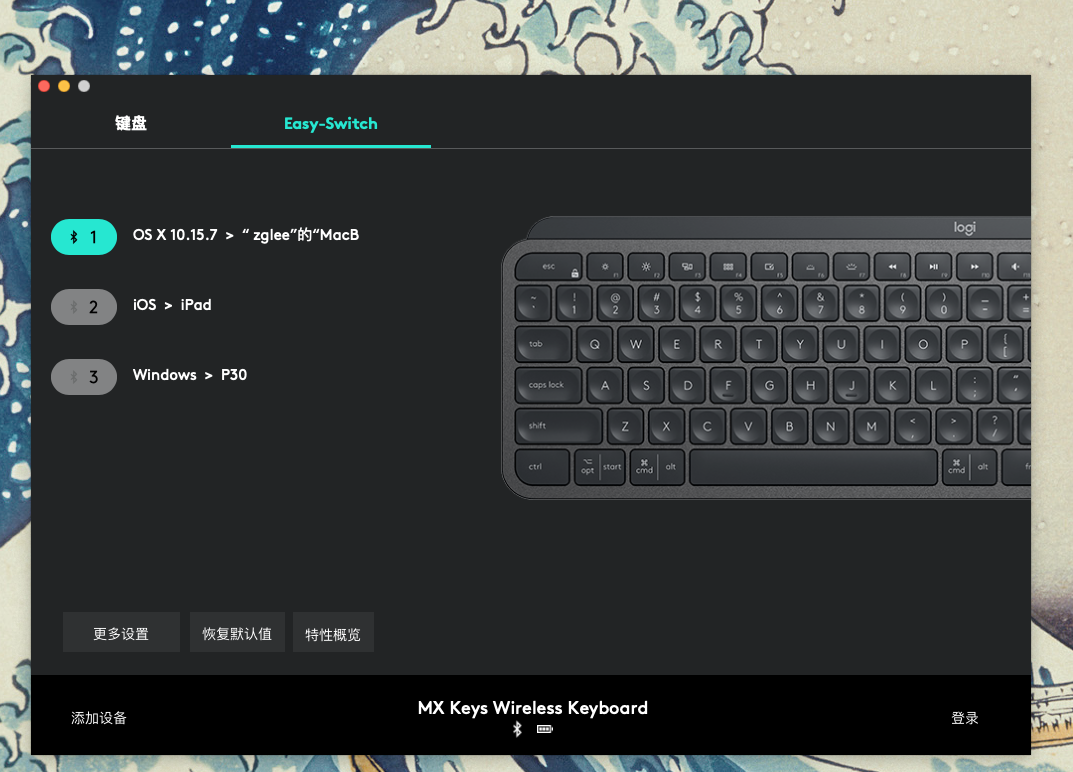Click the brightness up F2 key

646,266
